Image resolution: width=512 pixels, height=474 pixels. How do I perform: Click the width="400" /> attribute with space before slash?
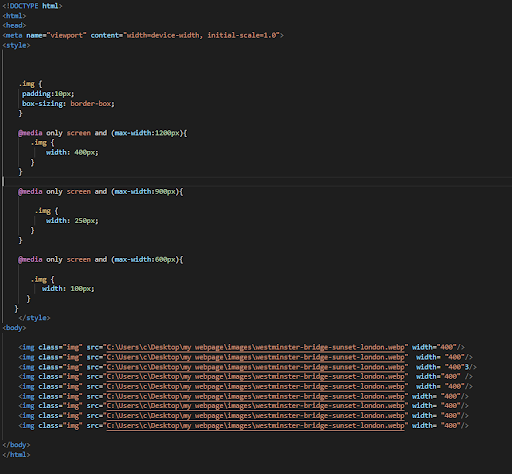(444, 376)
